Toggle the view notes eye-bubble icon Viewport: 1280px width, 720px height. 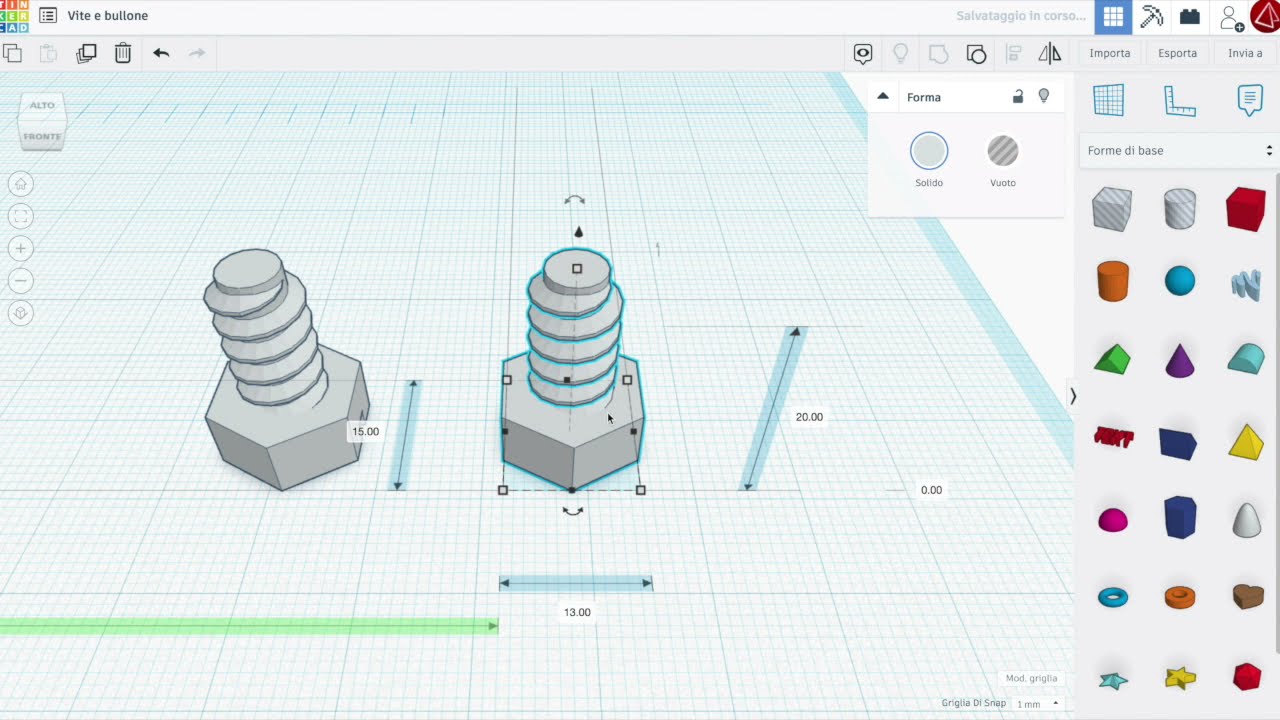[x=863, y=53]
